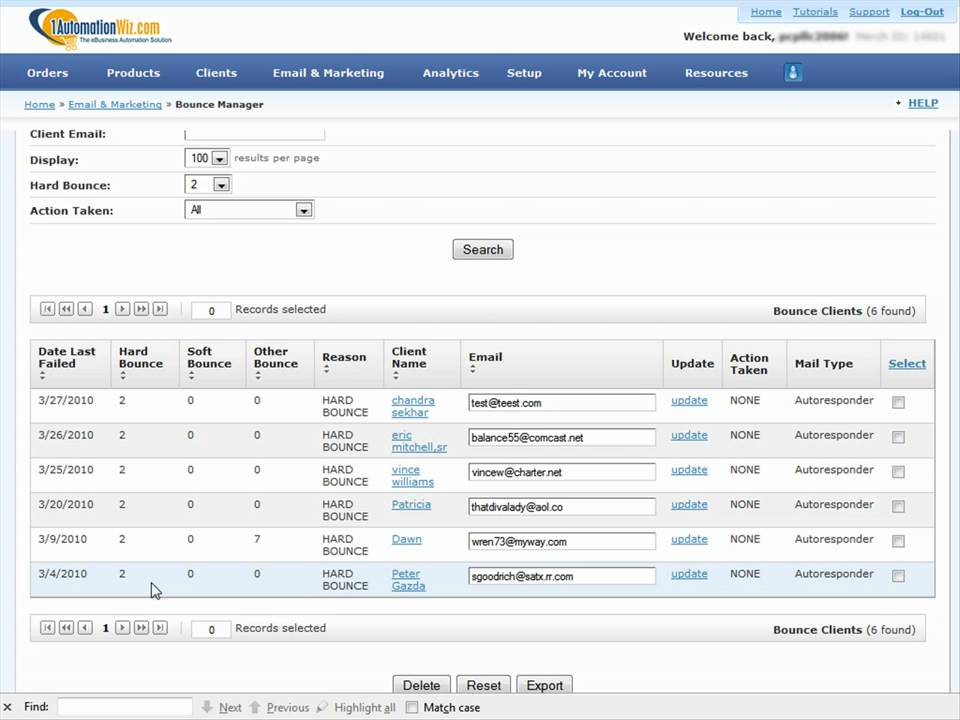Click the Log-Out link
The width and height of the screenshot is (960, 720).
tap(922, 12)
